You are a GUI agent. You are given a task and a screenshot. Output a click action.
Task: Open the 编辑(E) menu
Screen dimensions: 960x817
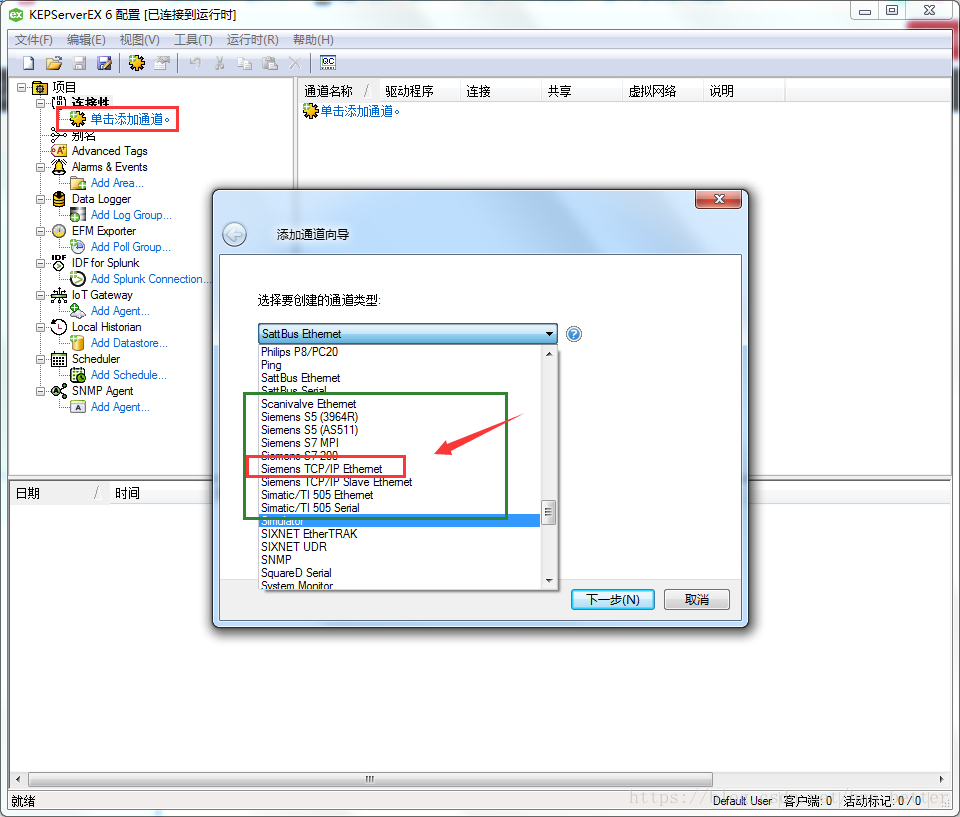click(x=86, y=40)
